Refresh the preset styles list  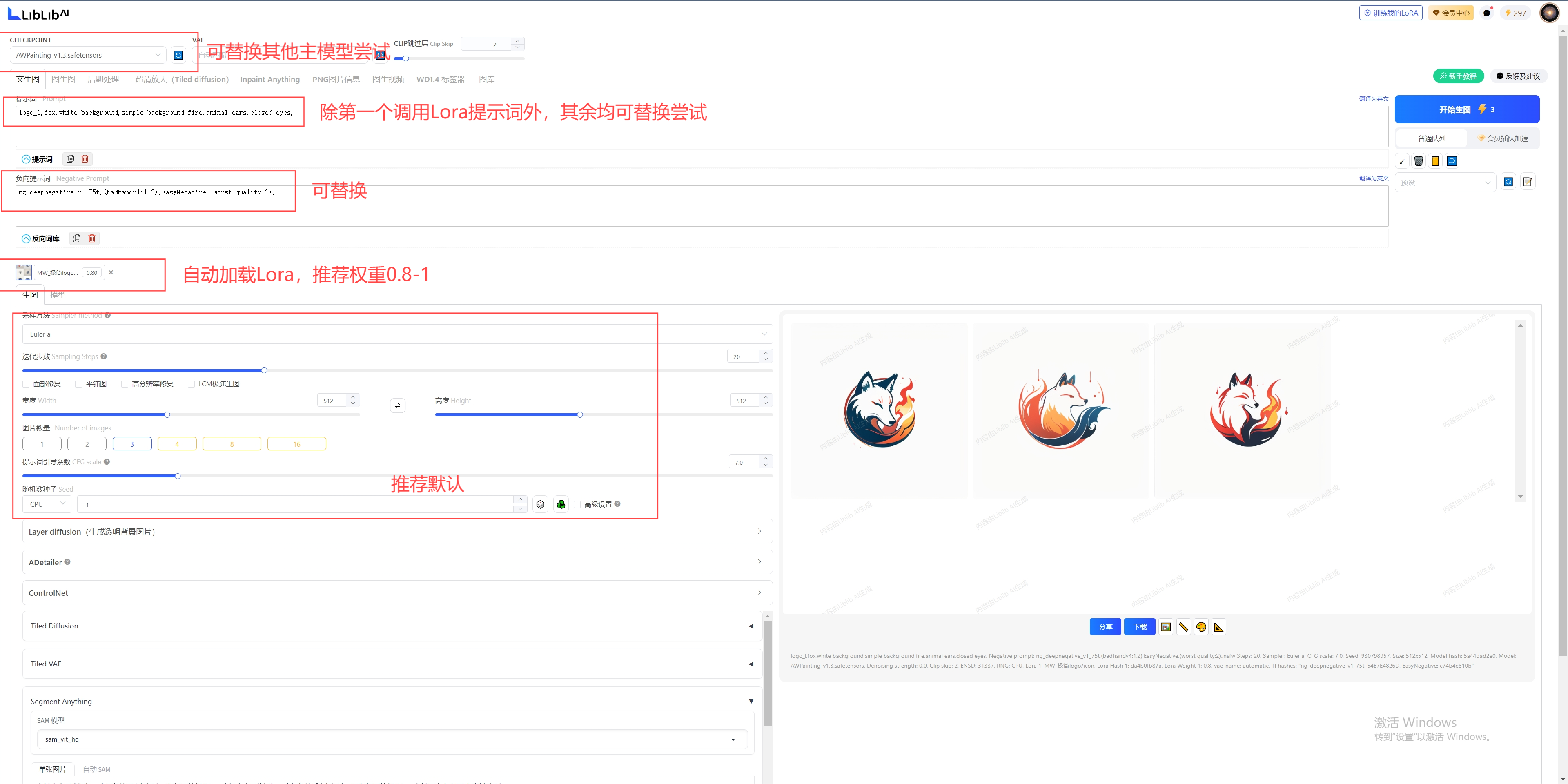(1508, 182)
